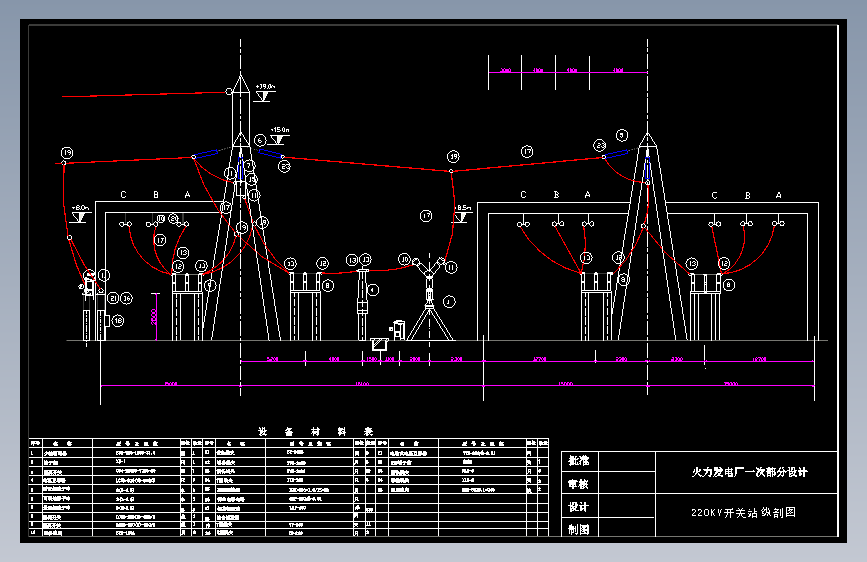
Task: Select the +8.5 elevation marker
Action: click(x=462, y=214)
